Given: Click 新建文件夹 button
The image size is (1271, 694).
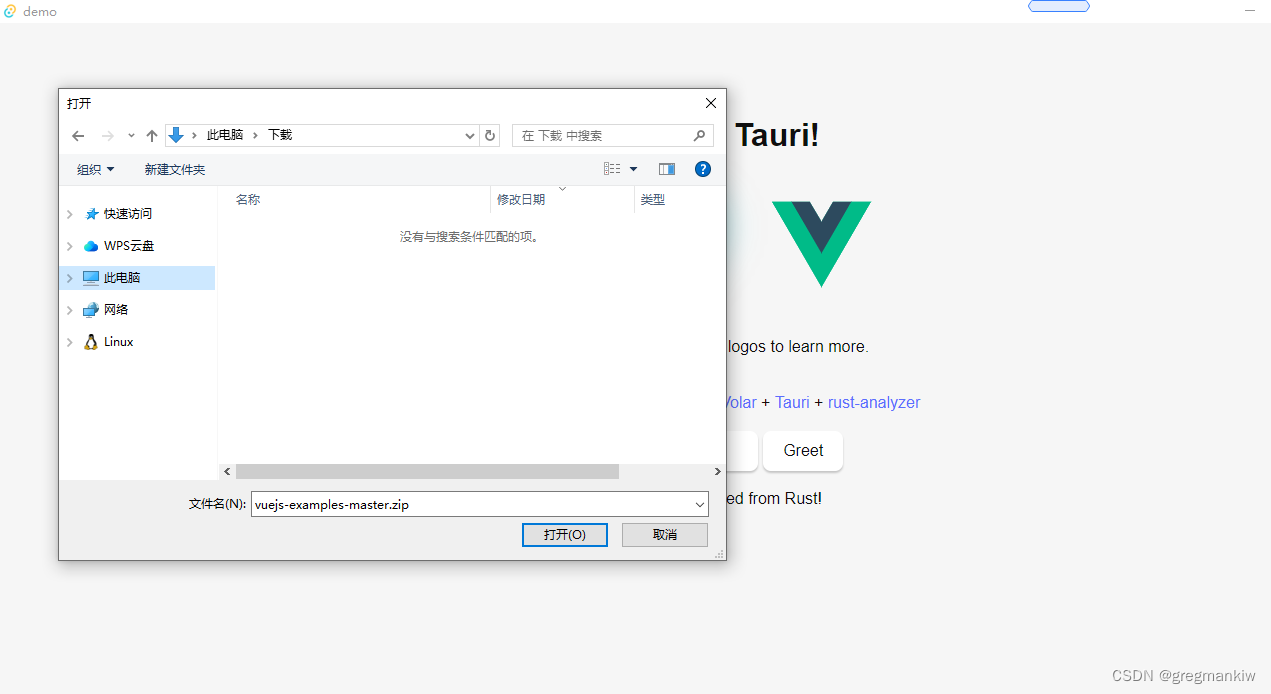Looking at the screenshot, I should click(x=175, y=170).
